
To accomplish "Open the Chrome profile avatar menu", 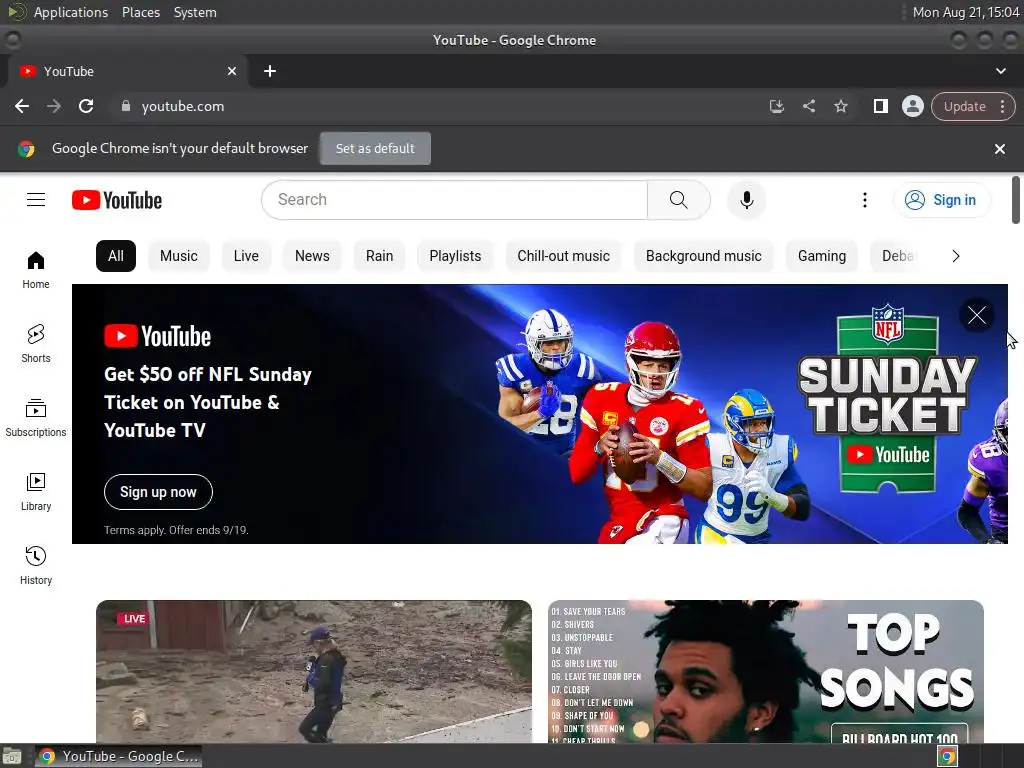I will click(912, 106).
